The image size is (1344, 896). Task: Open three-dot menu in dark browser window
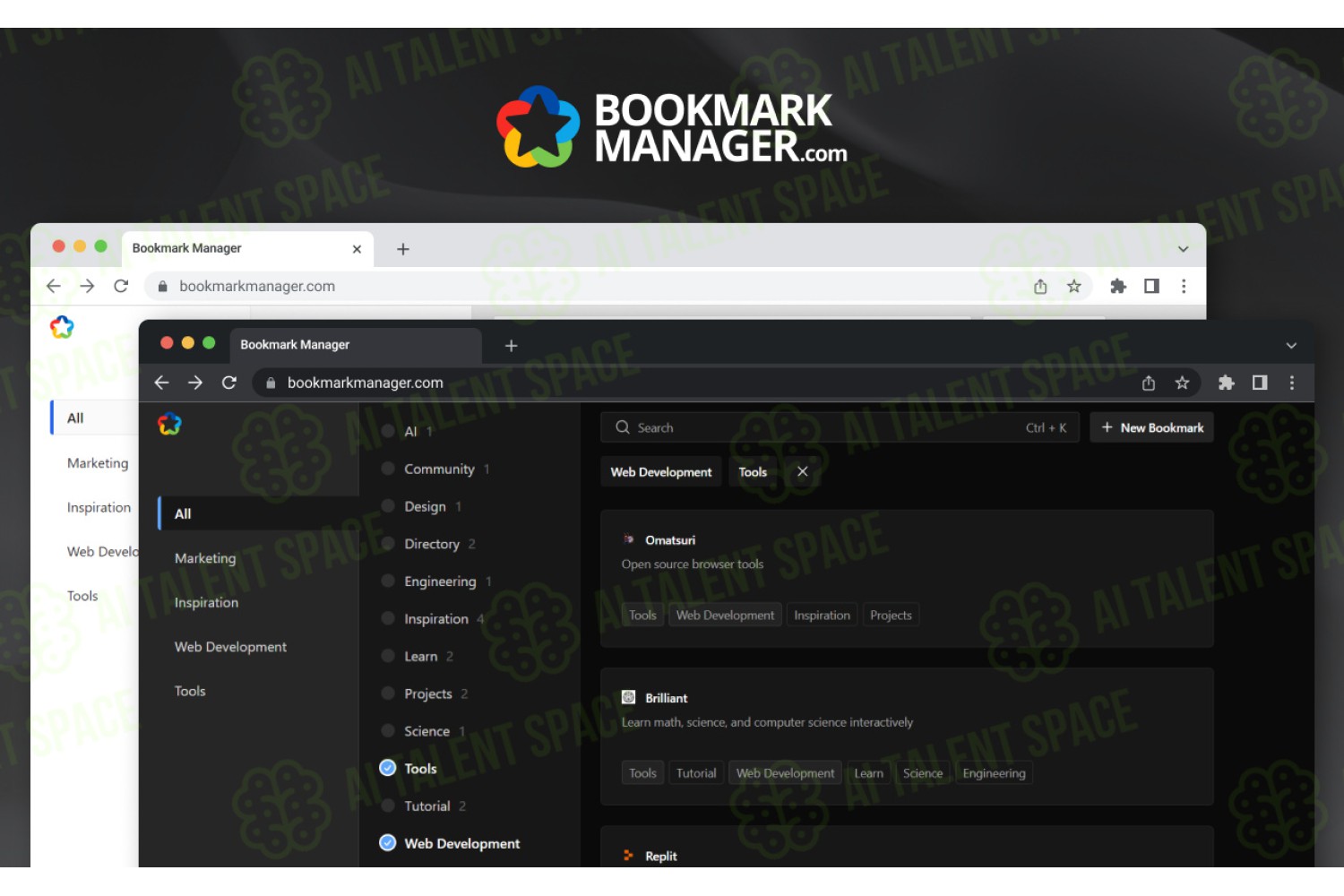coord(1292,383)
